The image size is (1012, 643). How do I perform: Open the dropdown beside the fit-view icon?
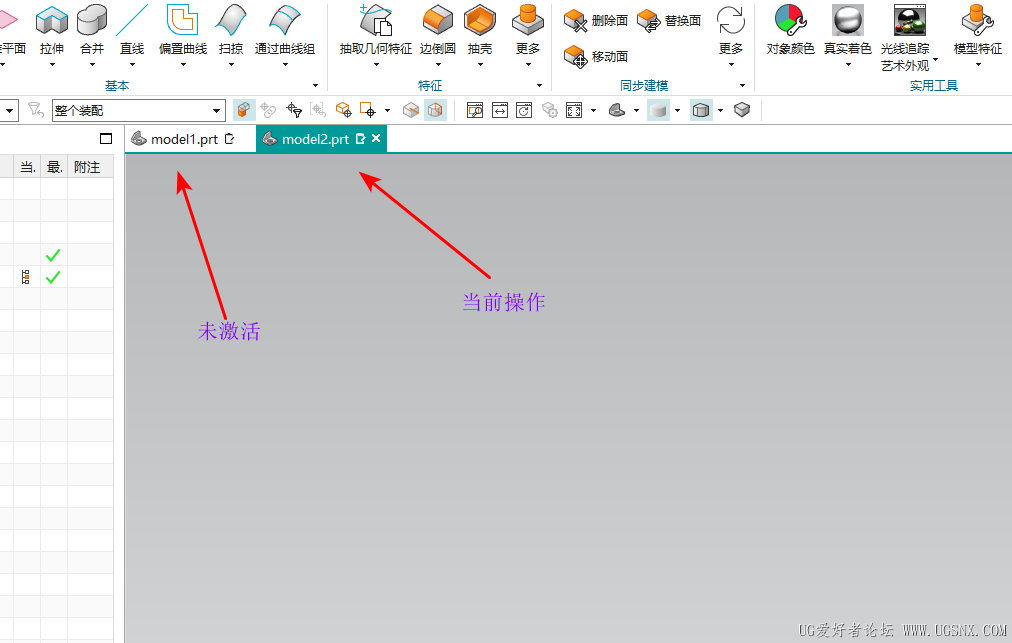tap(593, 110)
